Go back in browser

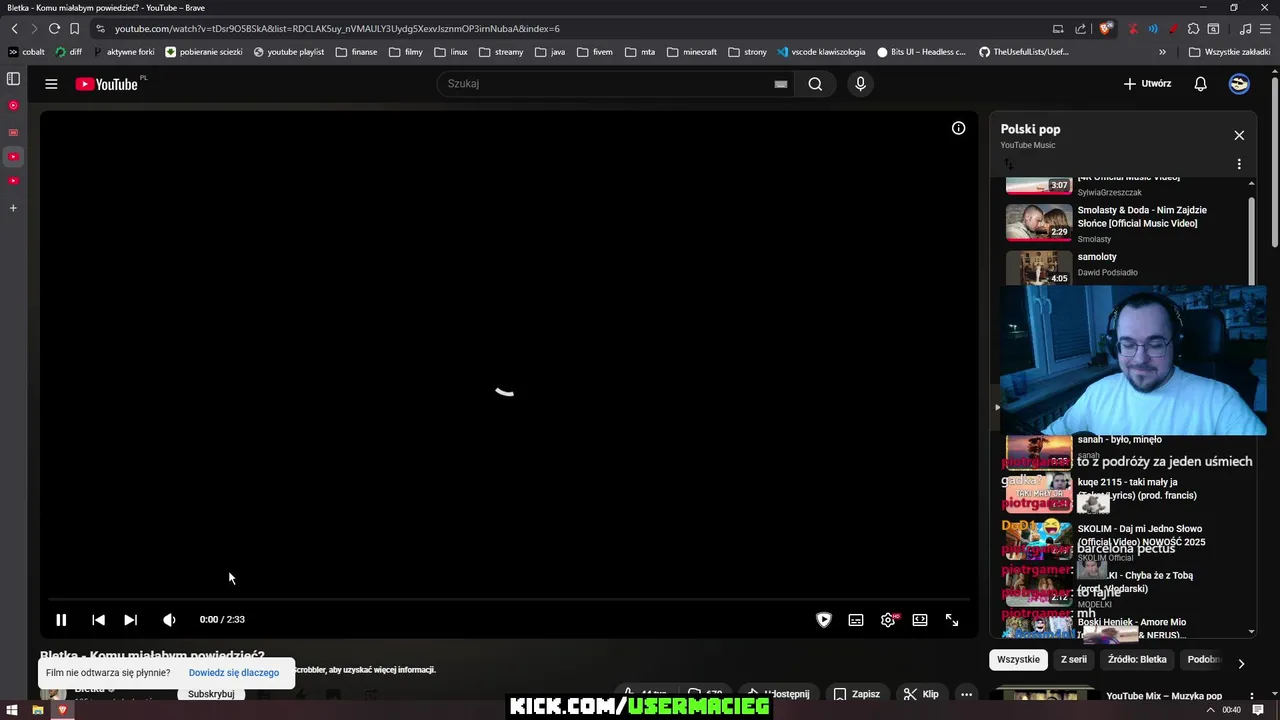click(x=14, y=29)
